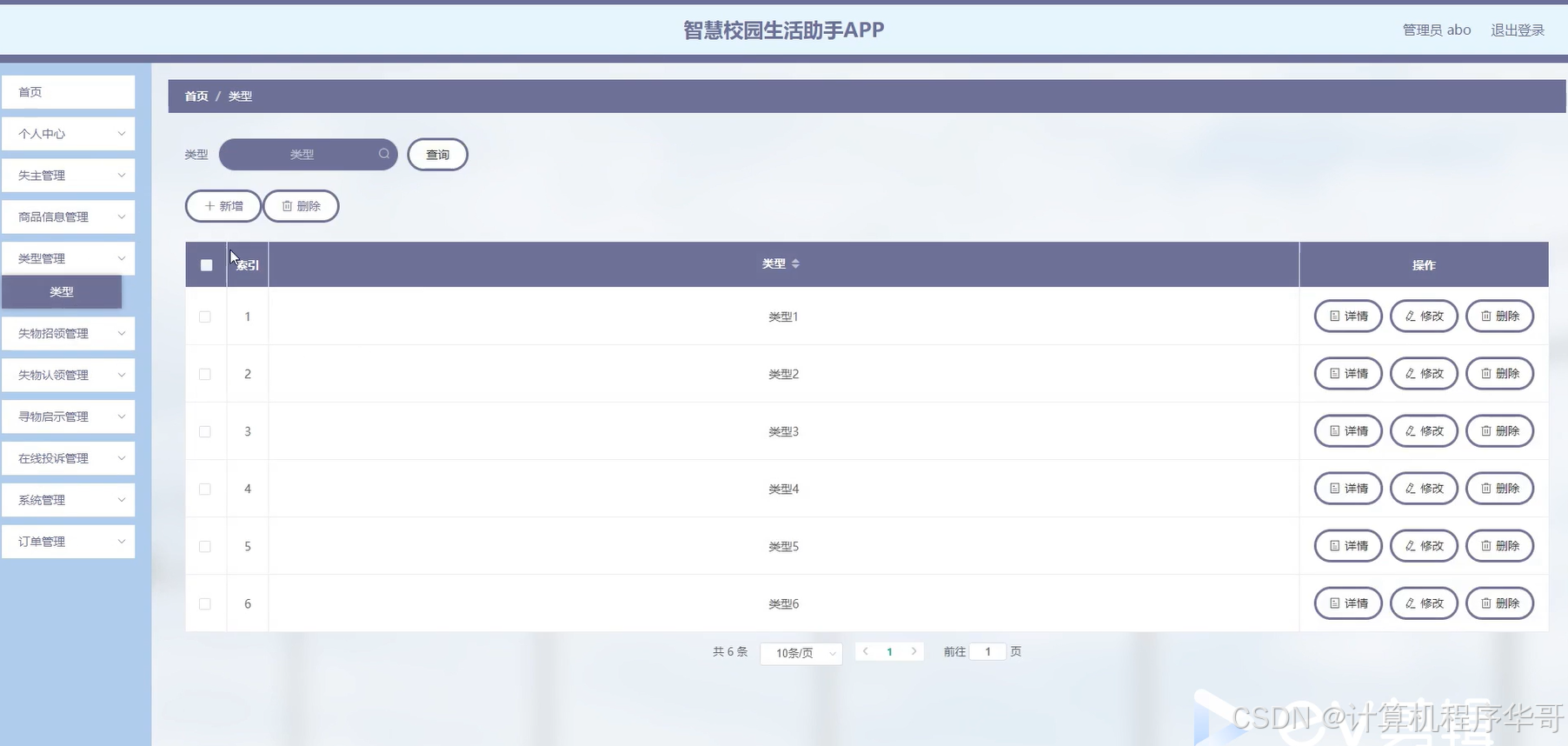Expand the 失主管理 sidebar menu
The image size is (1568, 746).
(x=69, y=176)
